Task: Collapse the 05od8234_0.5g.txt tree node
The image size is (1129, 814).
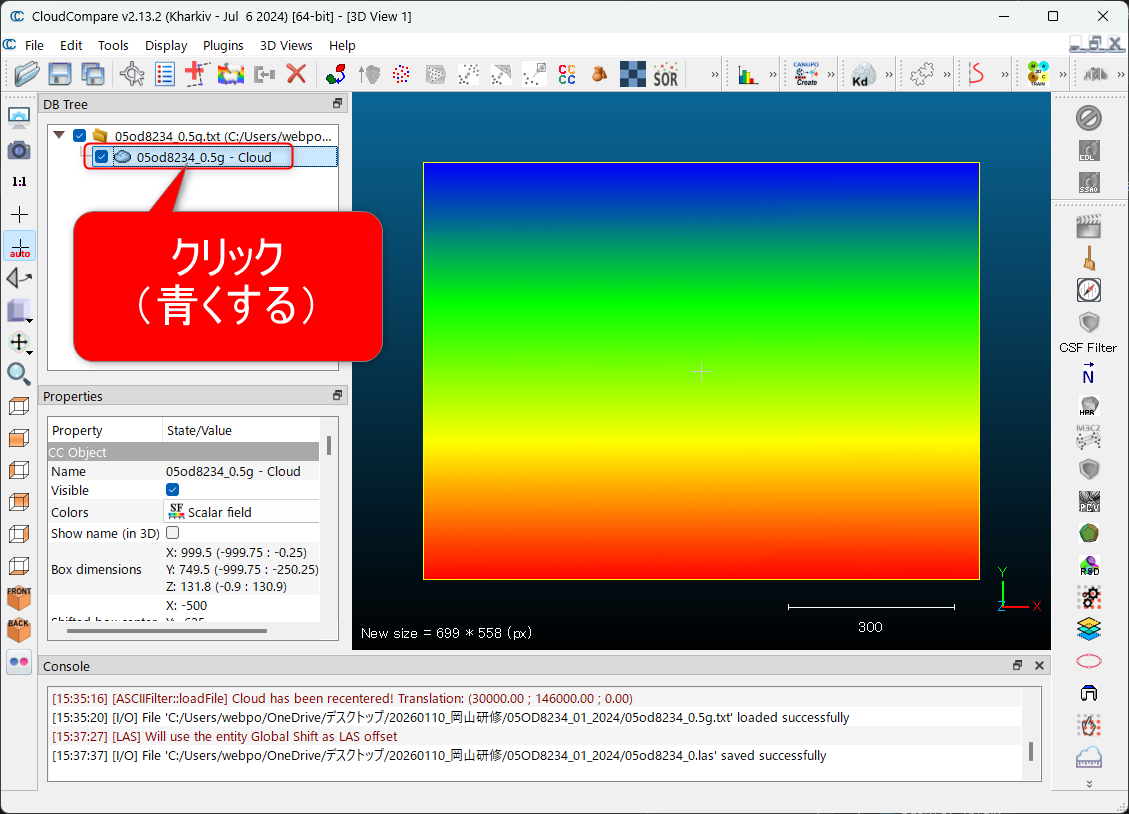Action: pos(59,136)
